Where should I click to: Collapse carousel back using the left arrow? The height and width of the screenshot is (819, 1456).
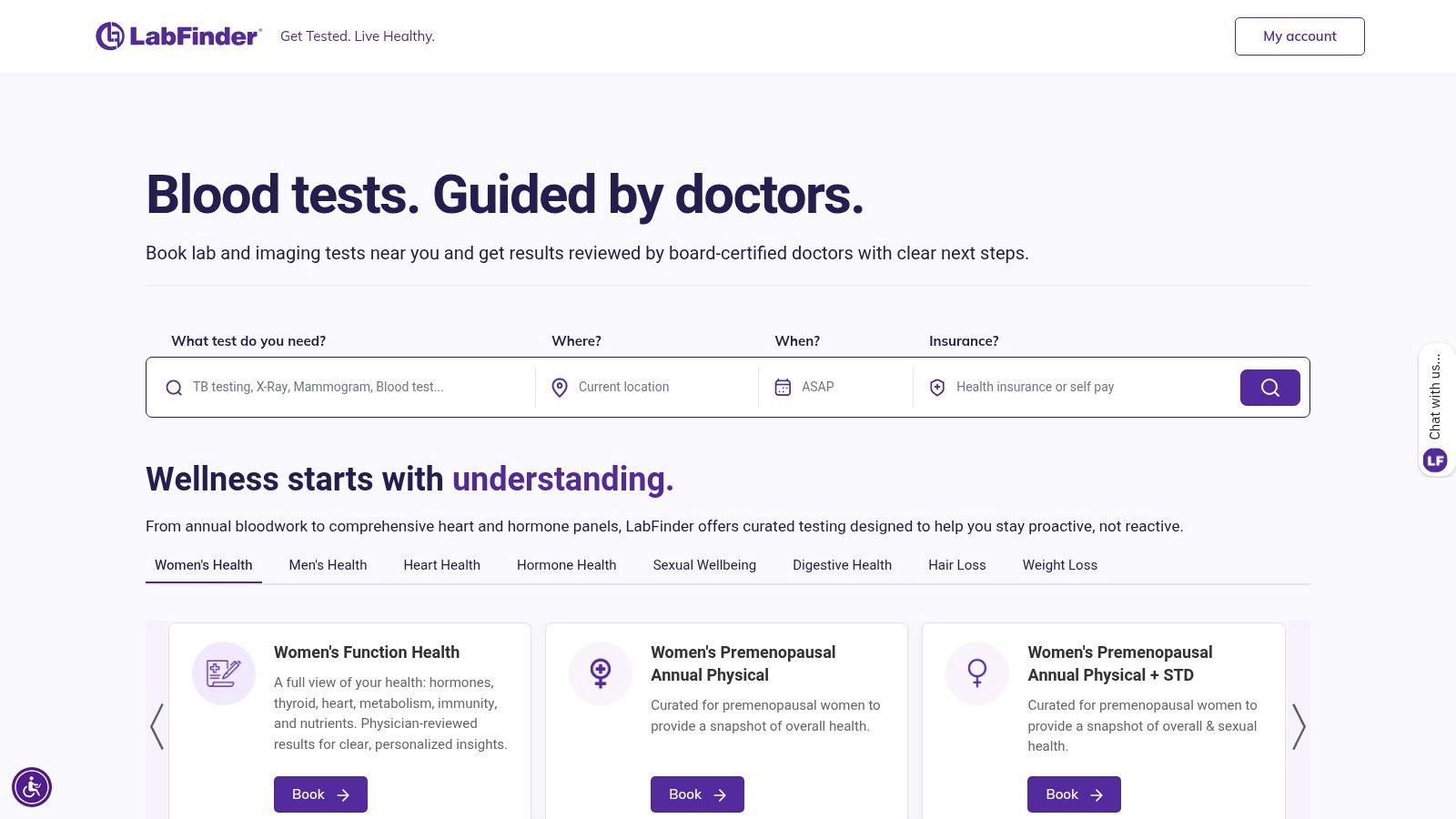click(x=157, y=726)
